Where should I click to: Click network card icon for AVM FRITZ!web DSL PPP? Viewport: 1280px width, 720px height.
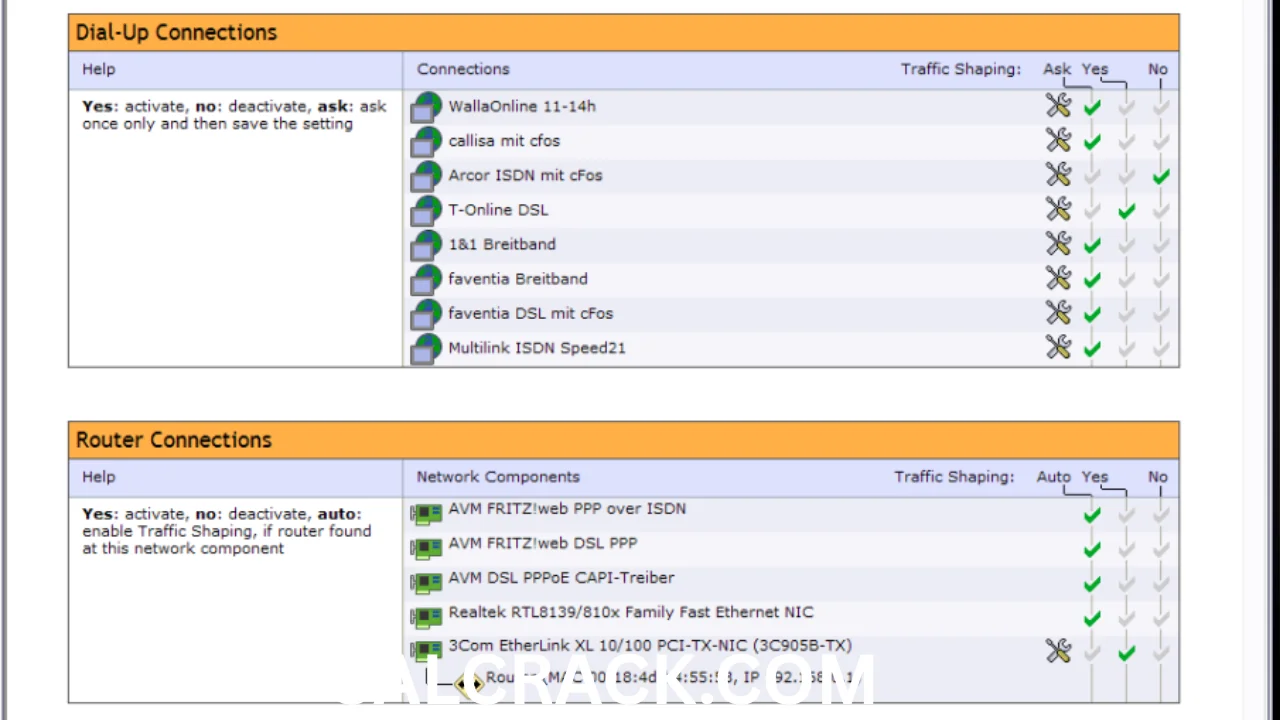pyautogui.click(x=426, y=548)
